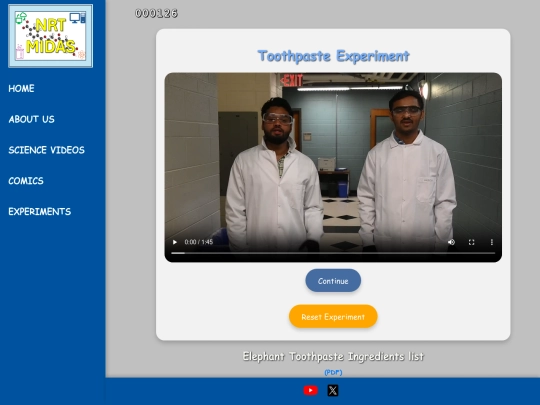
Task: Click Elephant Toothpaste Ingredients list text
Action: pos(333,356)
